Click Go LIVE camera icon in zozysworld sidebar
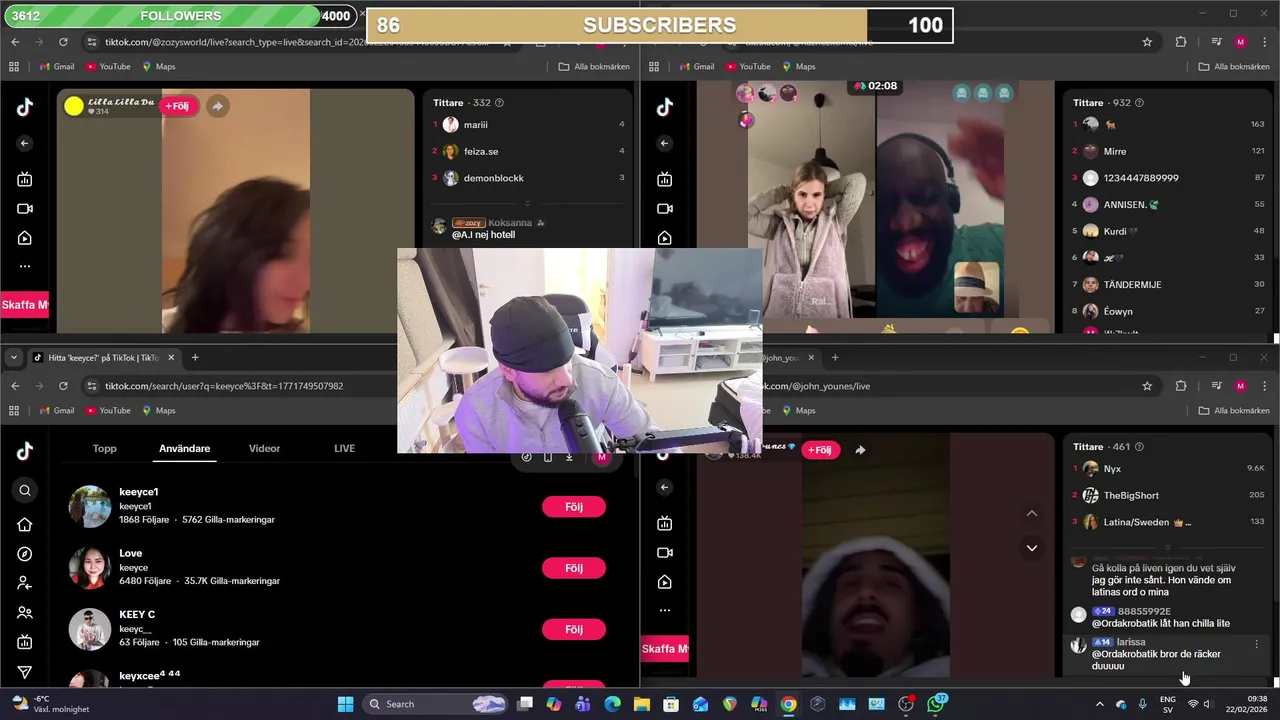 tap(25, 209)
